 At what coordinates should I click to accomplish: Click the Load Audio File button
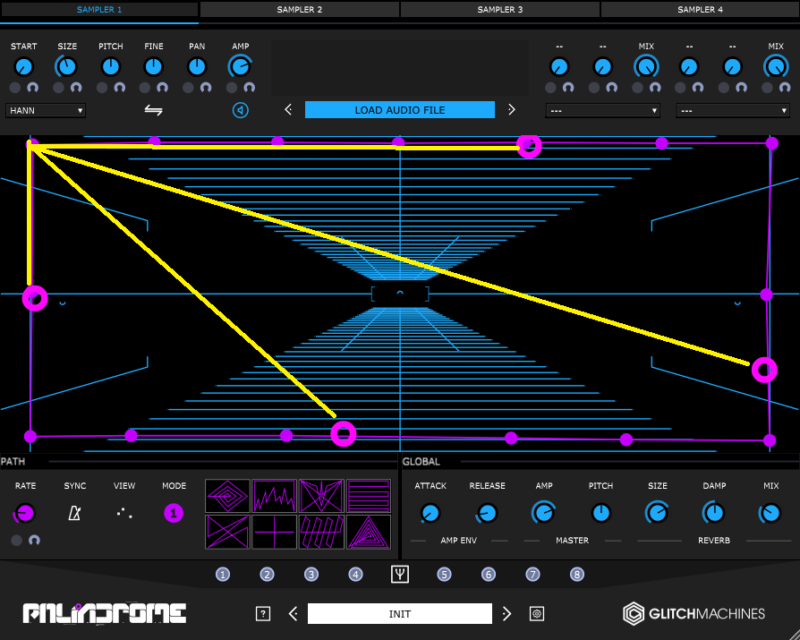[x=399, y=110]
